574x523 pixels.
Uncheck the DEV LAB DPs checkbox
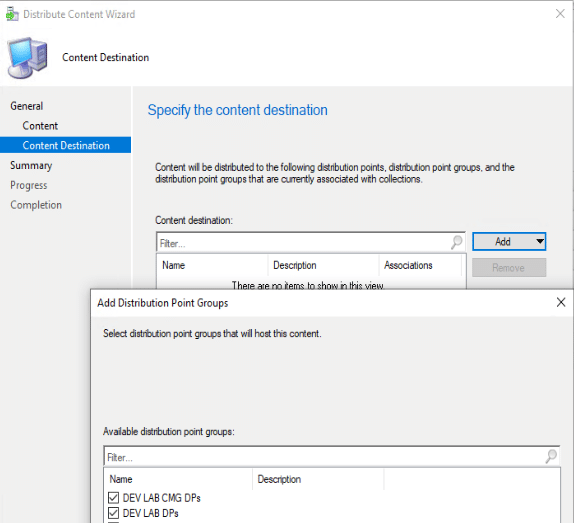[113, 513]
